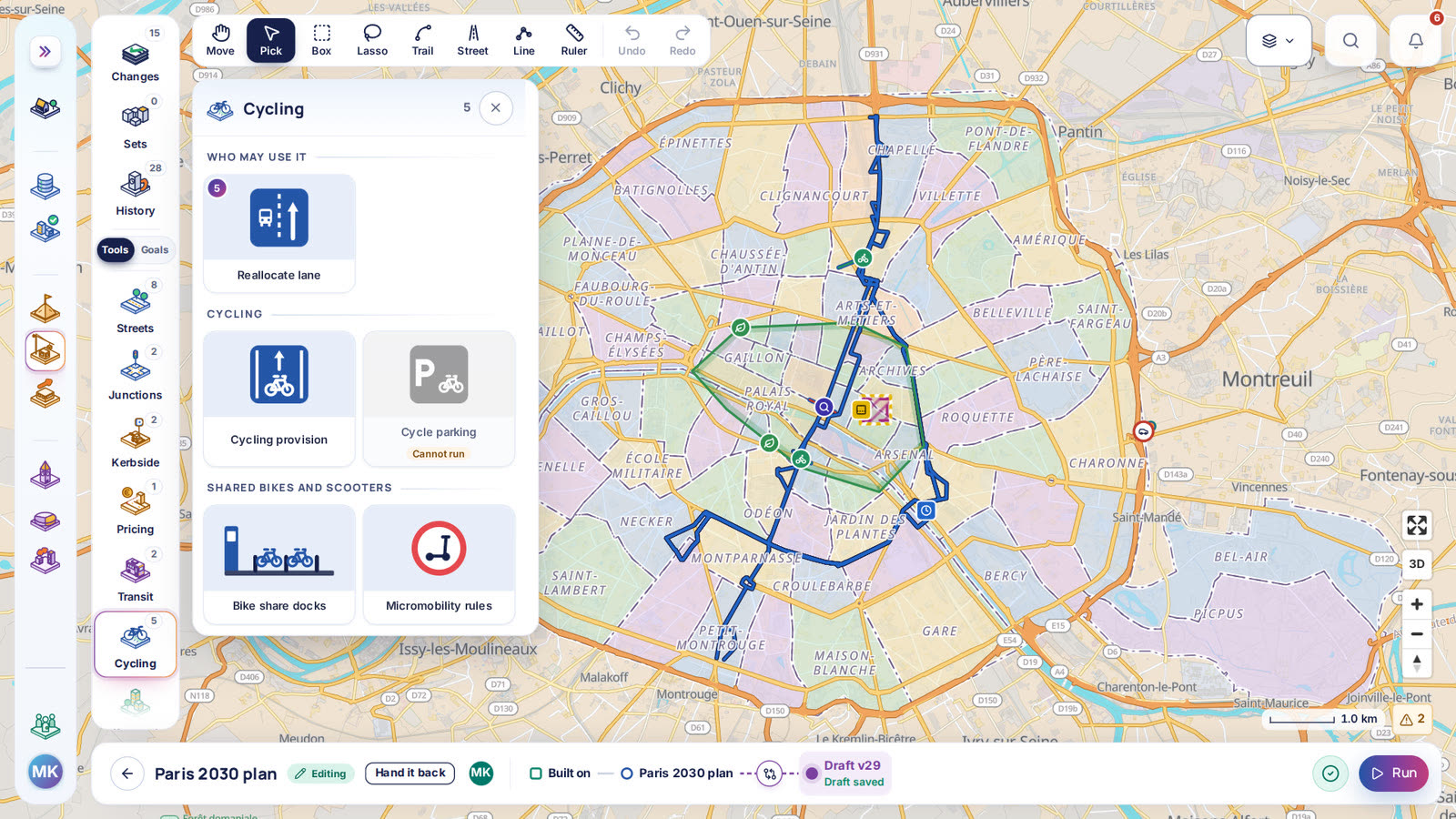The image size is (1456, 819).
Task: Switch to the Goals tab
Action: [155, 250]
